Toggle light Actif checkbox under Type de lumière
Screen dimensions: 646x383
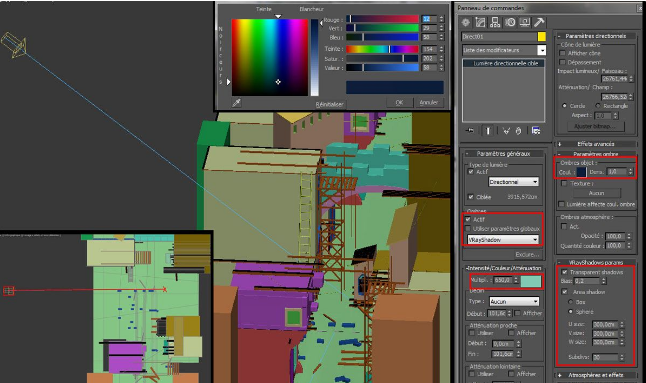tap(471, 172)
